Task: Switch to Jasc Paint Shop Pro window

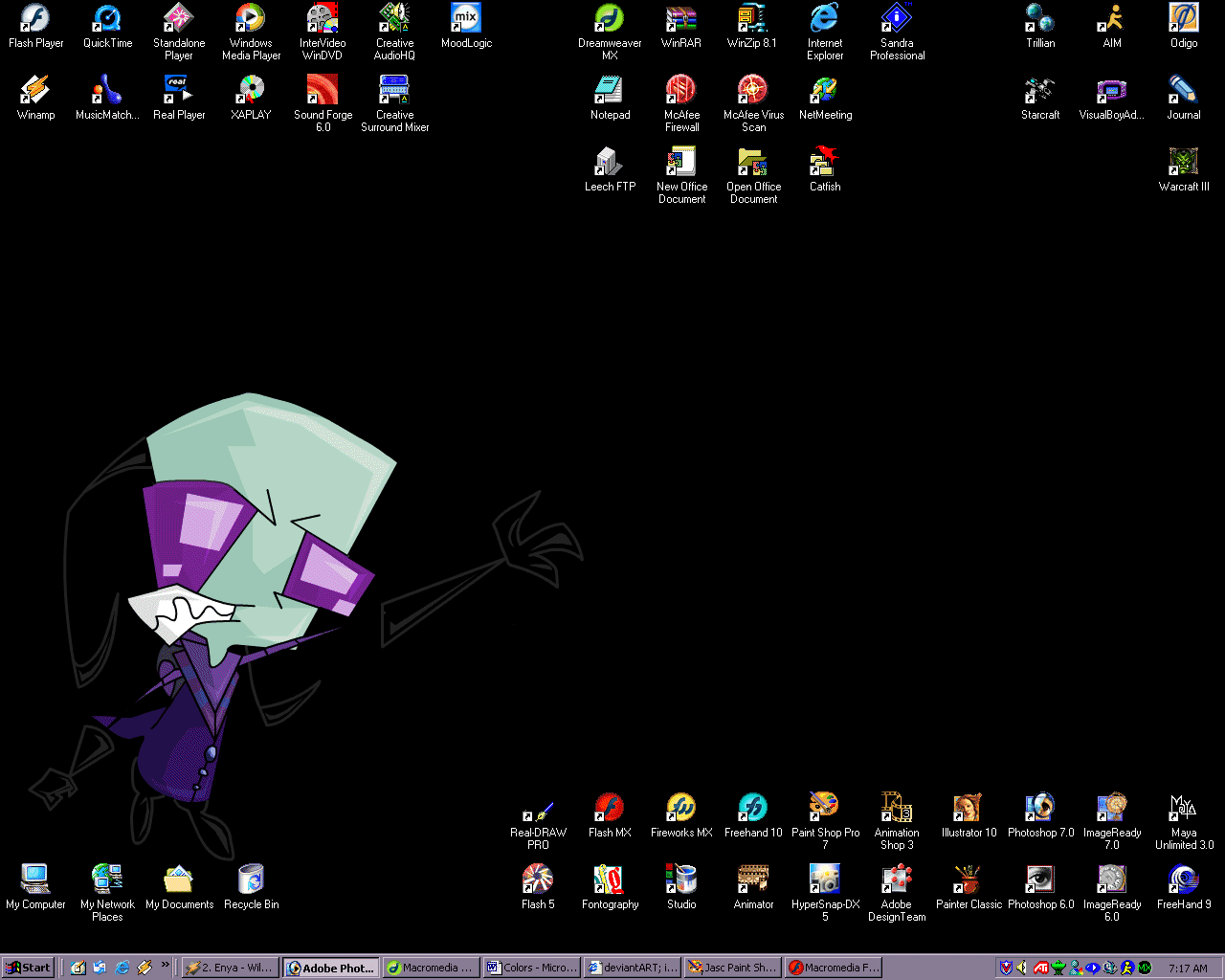Action: [732, 968]
